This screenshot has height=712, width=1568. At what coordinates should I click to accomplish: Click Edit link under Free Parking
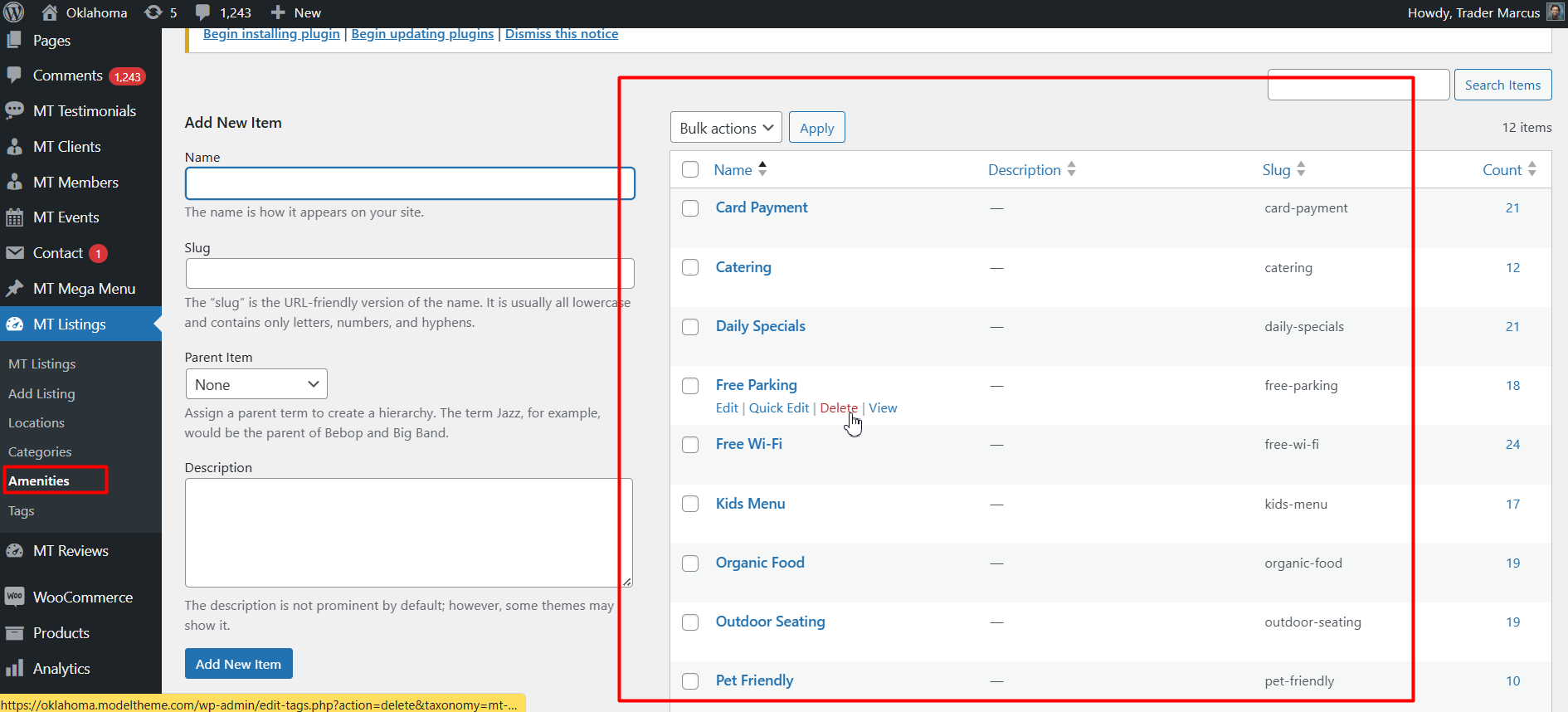[x=727, y=407]
